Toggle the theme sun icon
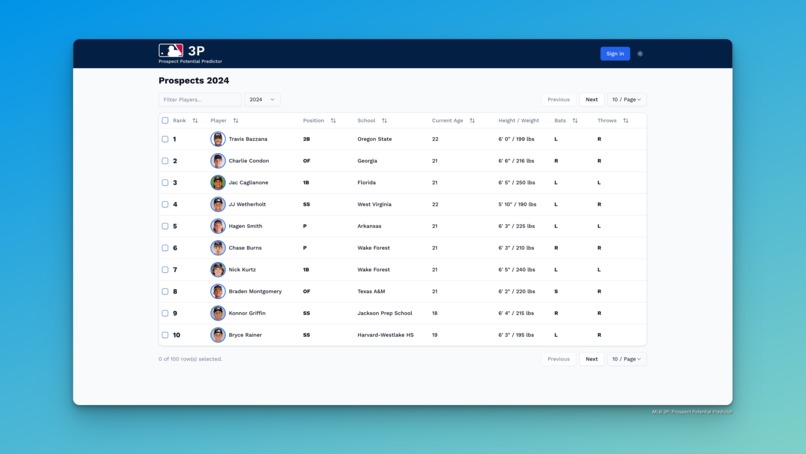This screenshot has height=454, width=806. pyautogui.click(x=640, y=53)
